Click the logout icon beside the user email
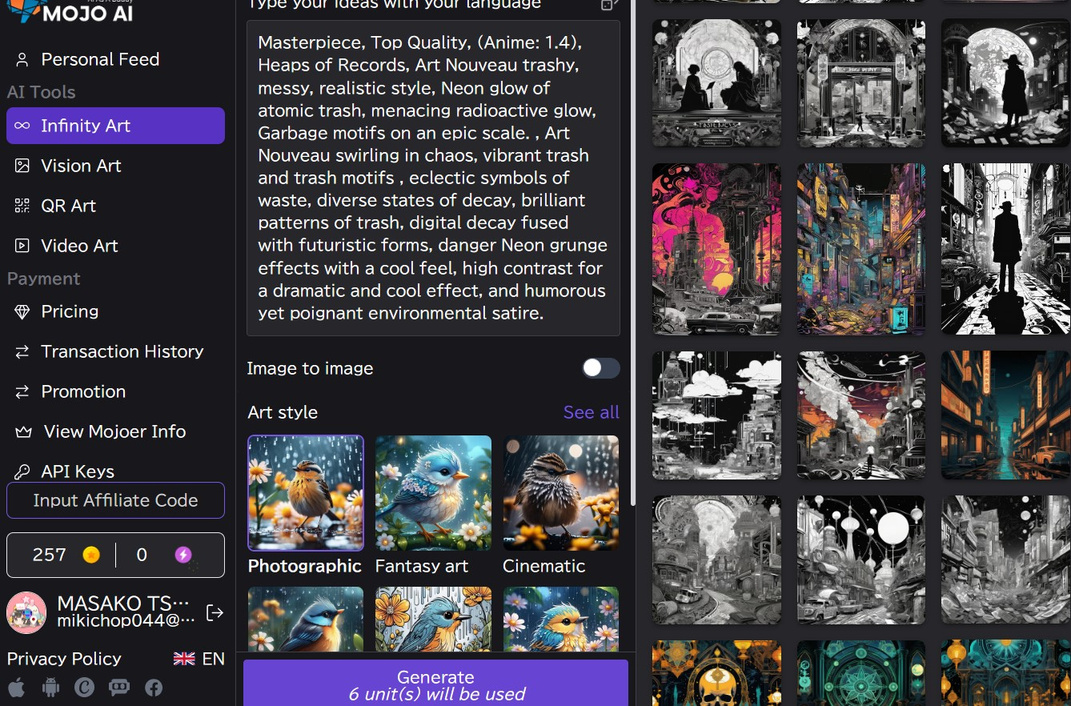Screen dimensions: 1071x706 [x=214, y=612]
